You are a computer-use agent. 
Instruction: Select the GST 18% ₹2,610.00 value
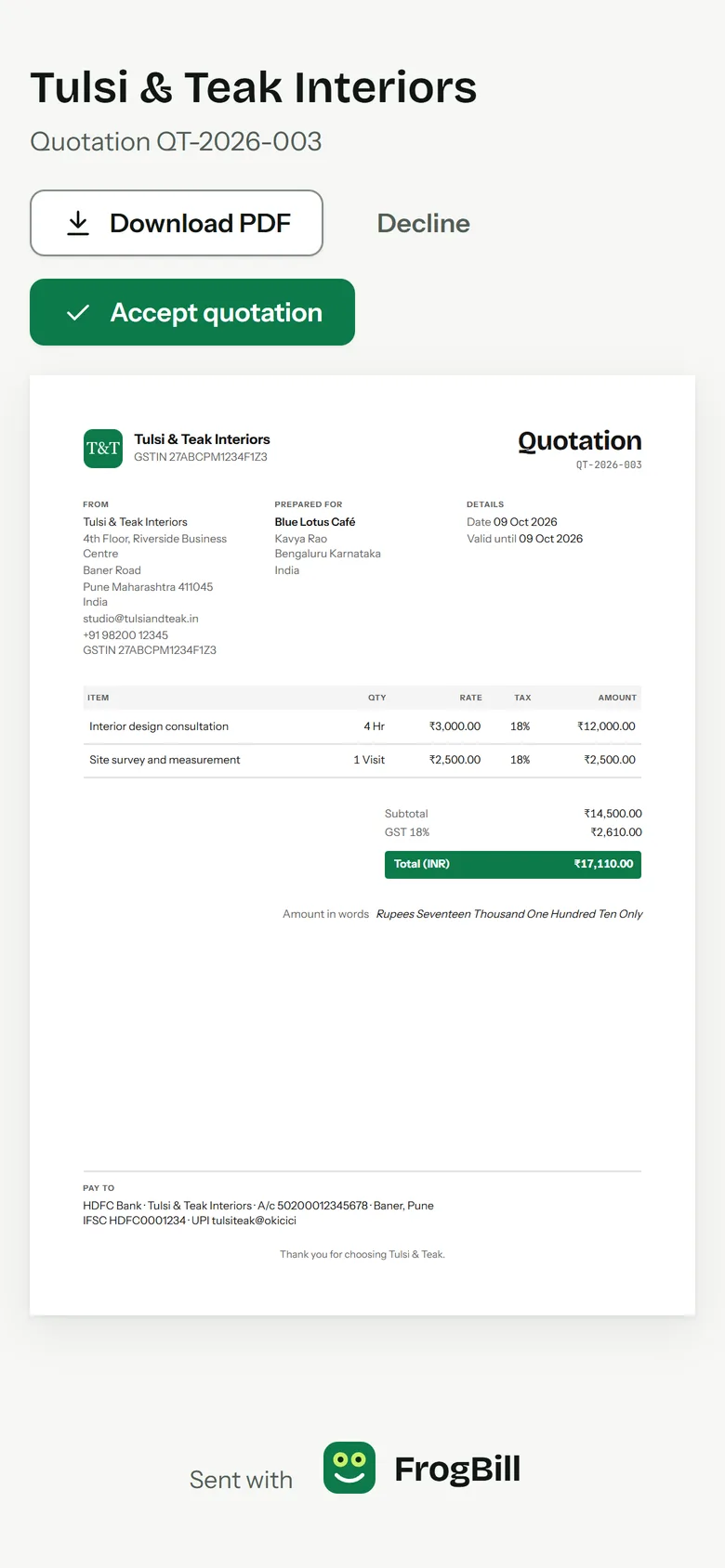615,832
